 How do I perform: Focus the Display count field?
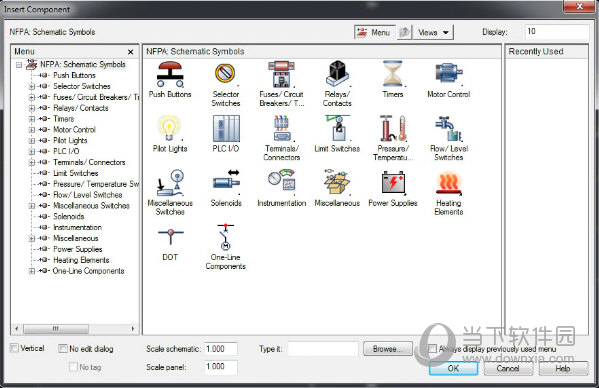557,32
